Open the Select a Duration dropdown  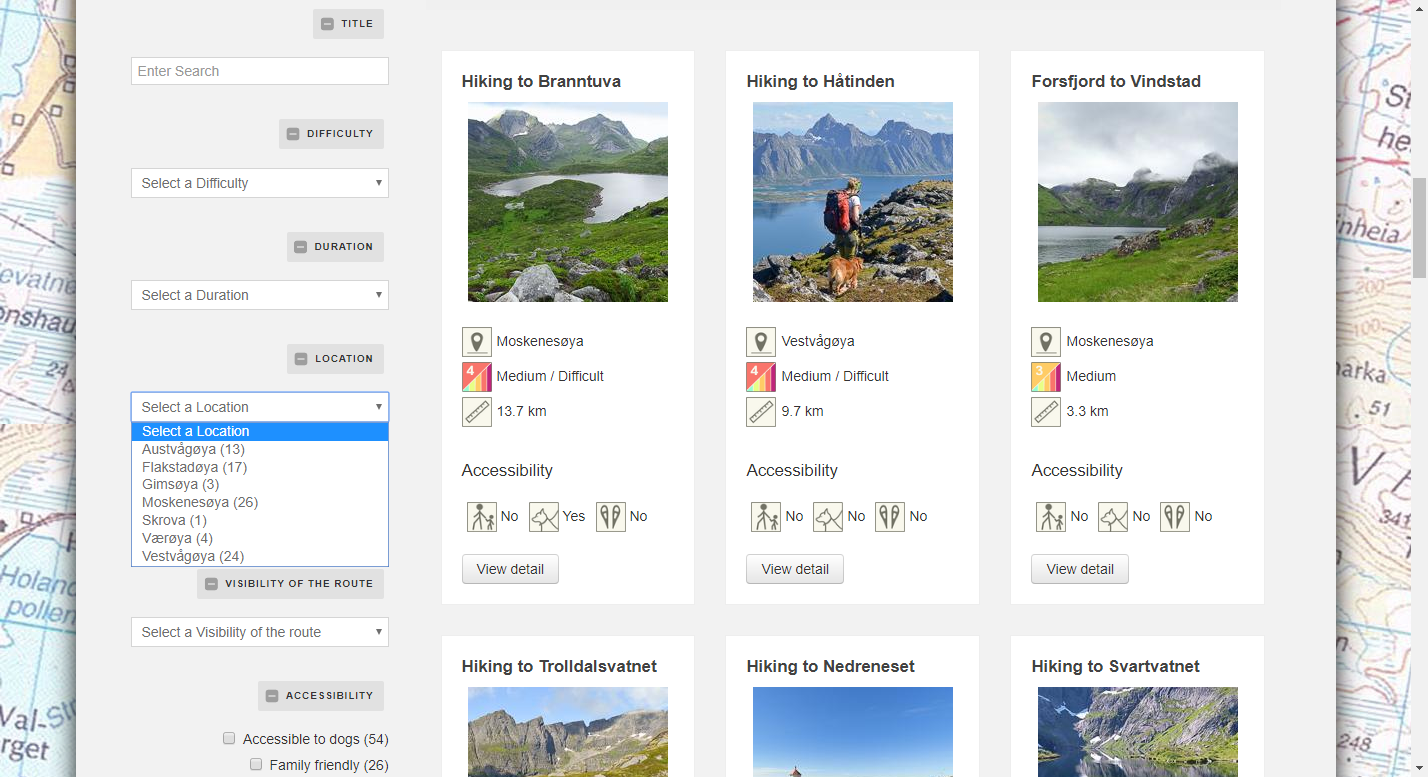point(260,295)
